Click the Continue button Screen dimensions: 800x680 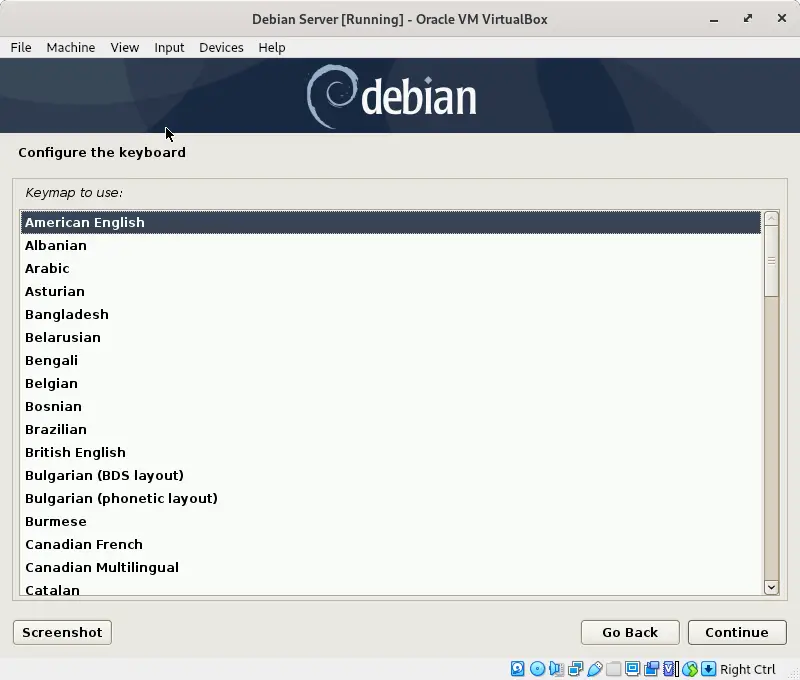pyautogui.click(x=737, y=632)
